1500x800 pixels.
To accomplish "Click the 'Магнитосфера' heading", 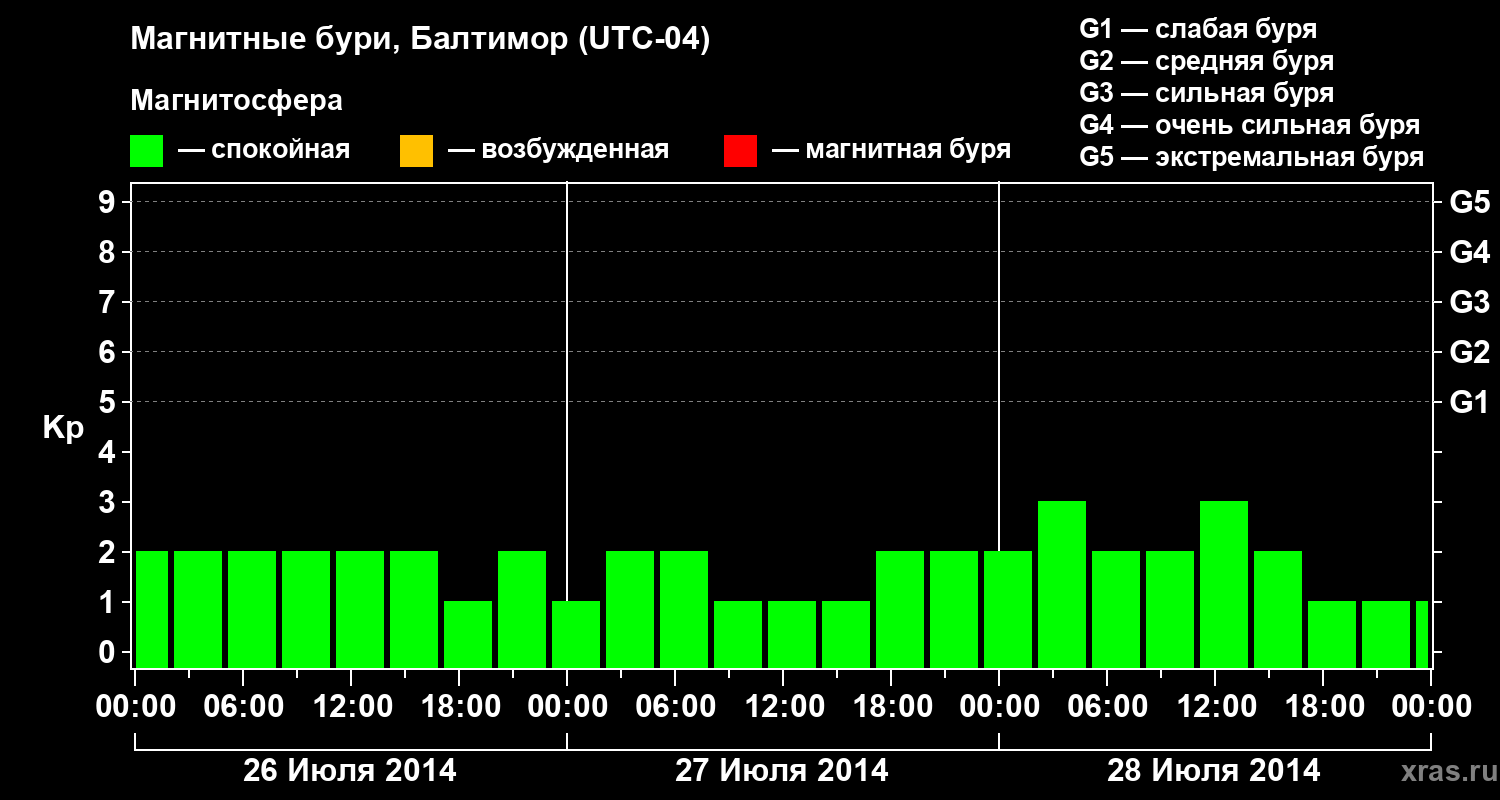I will 236,101.
